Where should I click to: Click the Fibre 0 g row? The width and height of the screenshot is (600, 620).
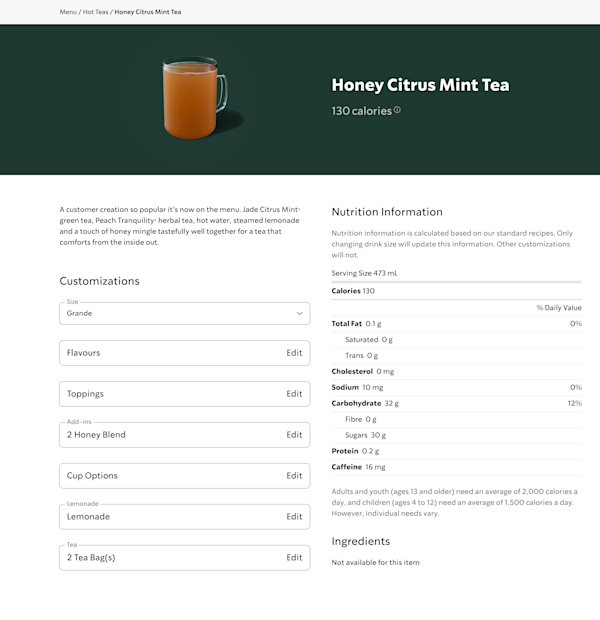click(456, 419)
